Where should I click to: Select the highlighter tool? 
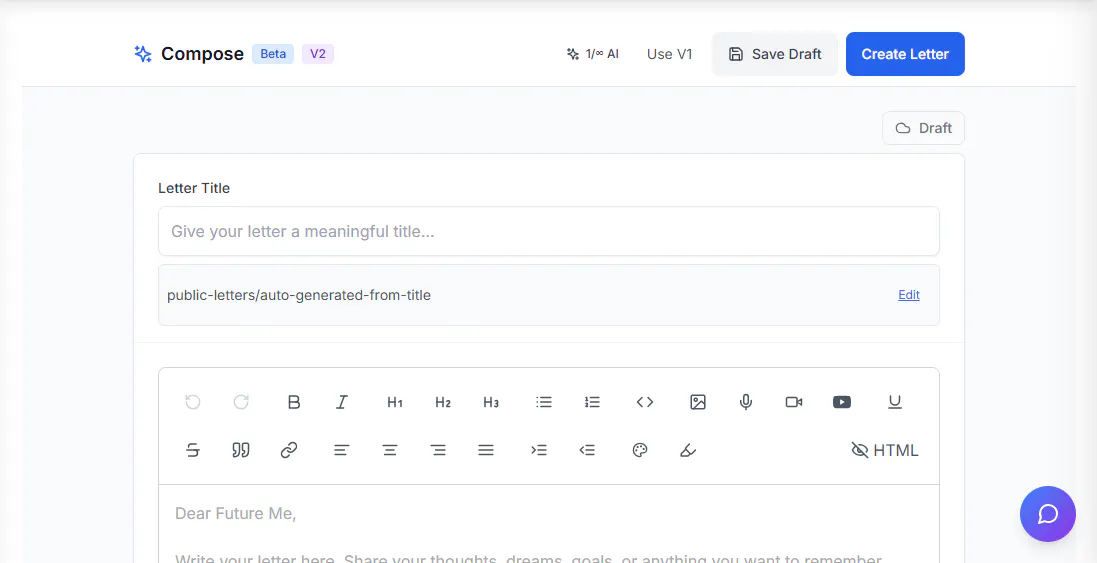tap(688, 450)
